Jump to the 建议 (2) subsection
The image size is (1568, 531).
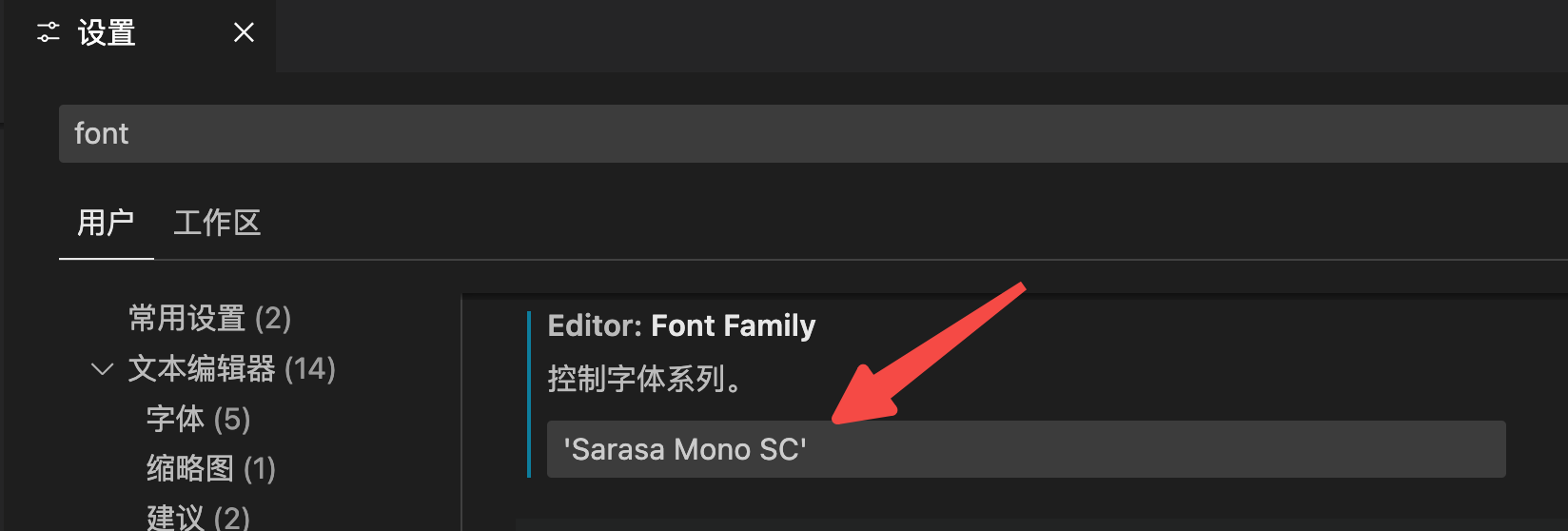pos(198,517)
